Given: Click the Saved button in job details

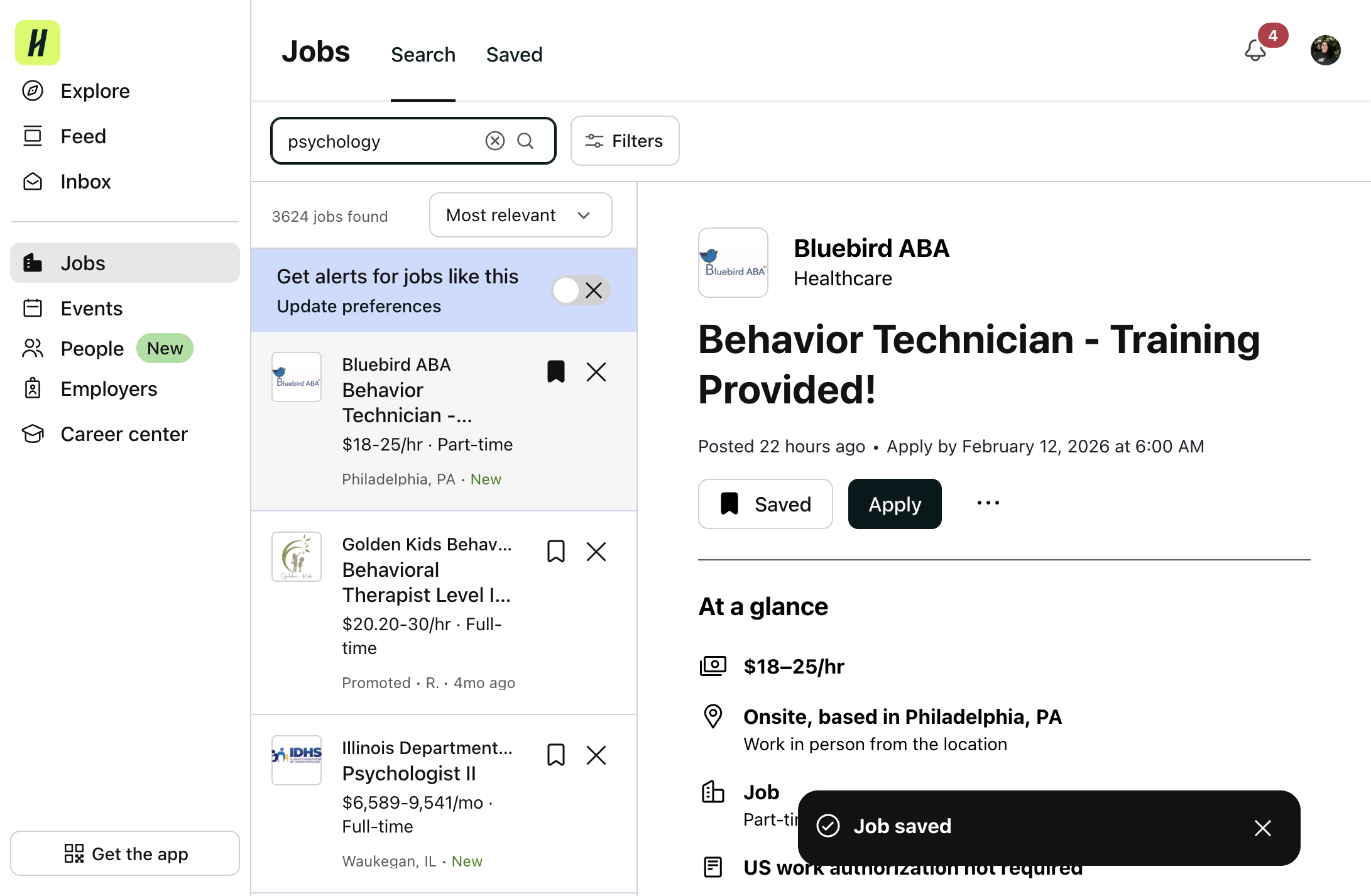Looking at the screenshot, I should (x=765, y=504).
